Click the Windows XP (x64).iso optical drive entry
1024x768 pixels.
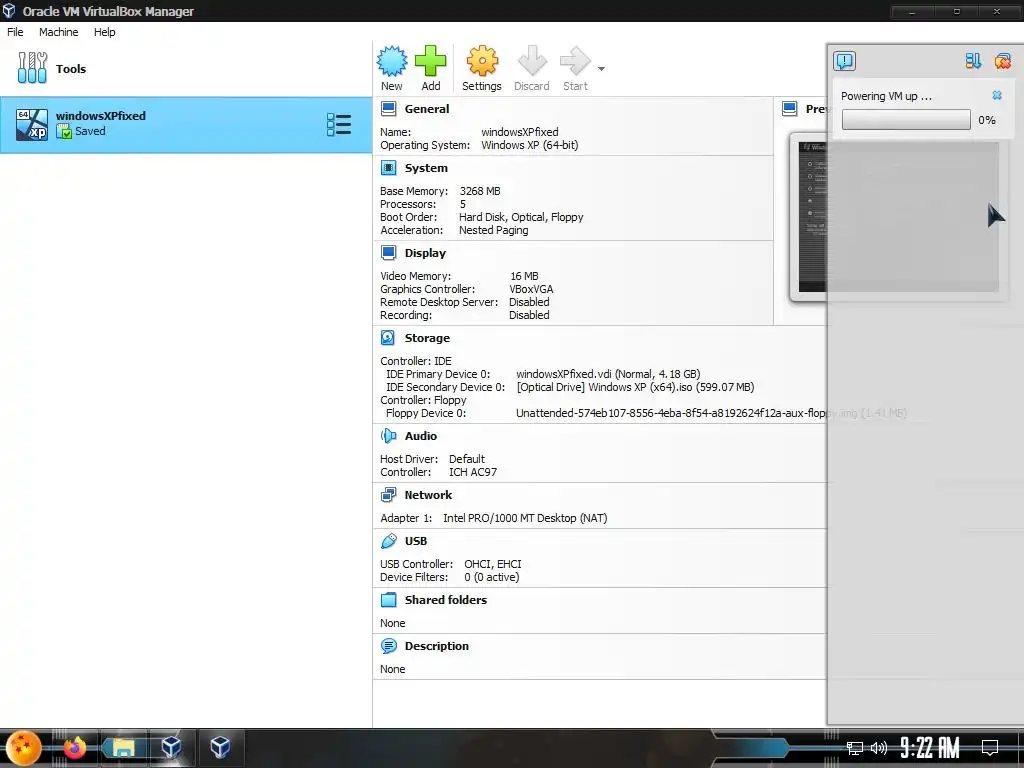[x=635, y=387]
